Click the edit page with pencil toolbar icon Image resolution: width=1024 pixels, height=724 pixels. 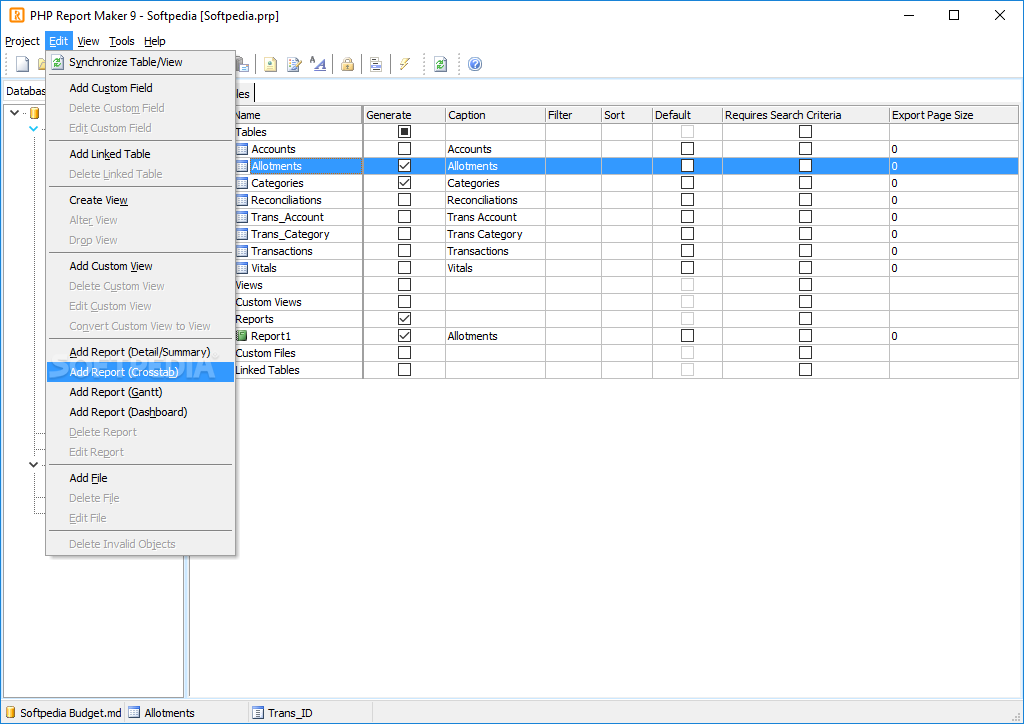(x=295, y=64)
